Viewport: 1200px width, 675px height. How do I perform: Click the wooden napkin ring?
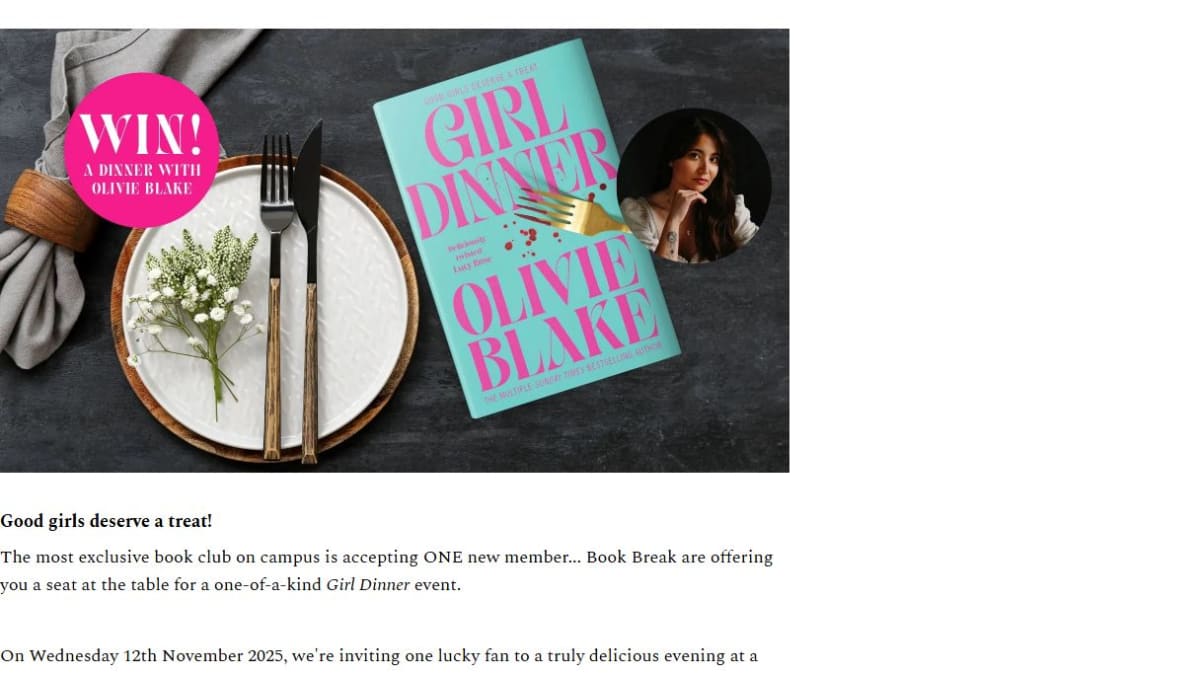(x=50, y=209)
